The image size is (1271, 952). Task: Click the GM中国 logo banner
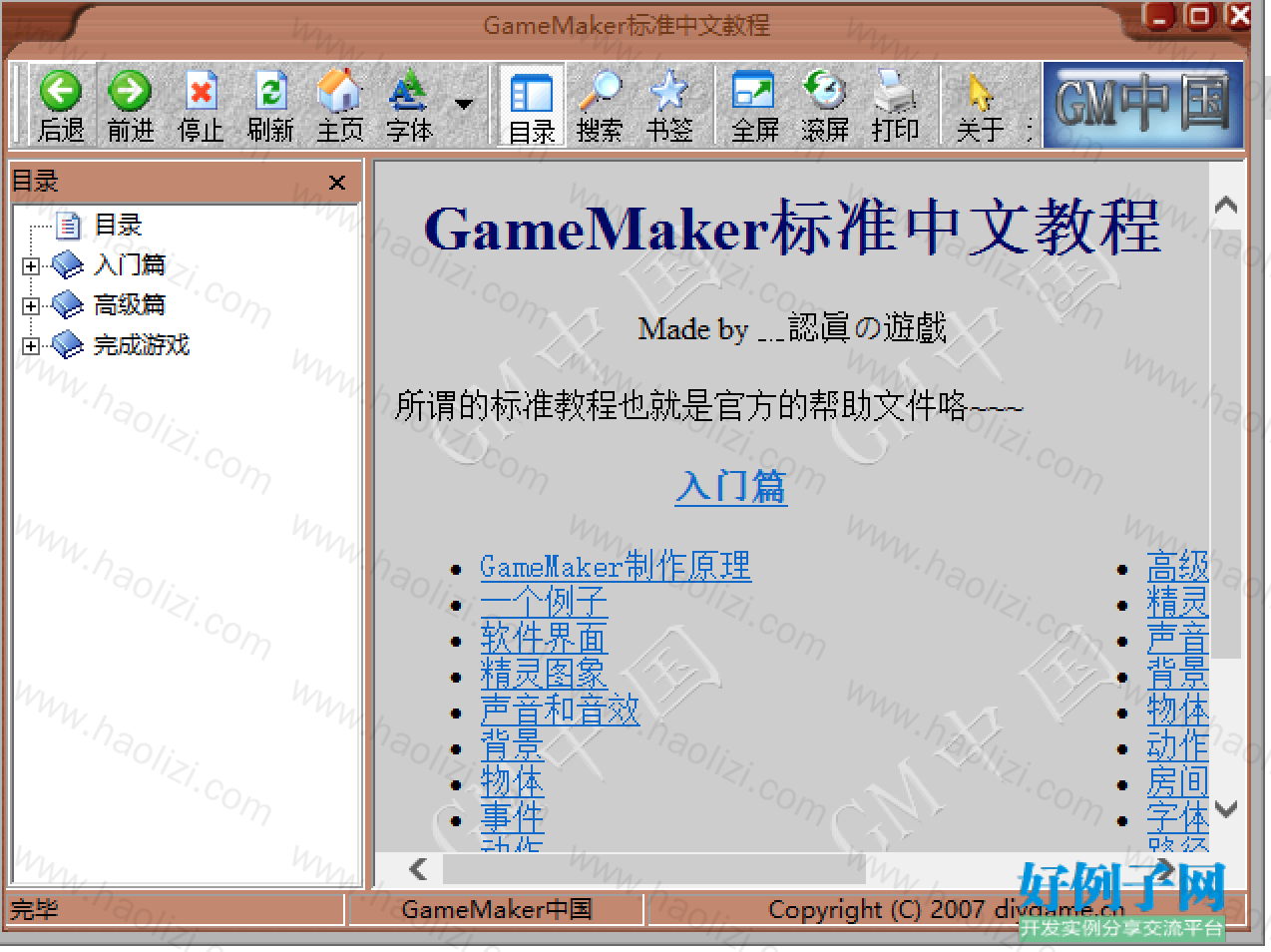(1143, 104)
